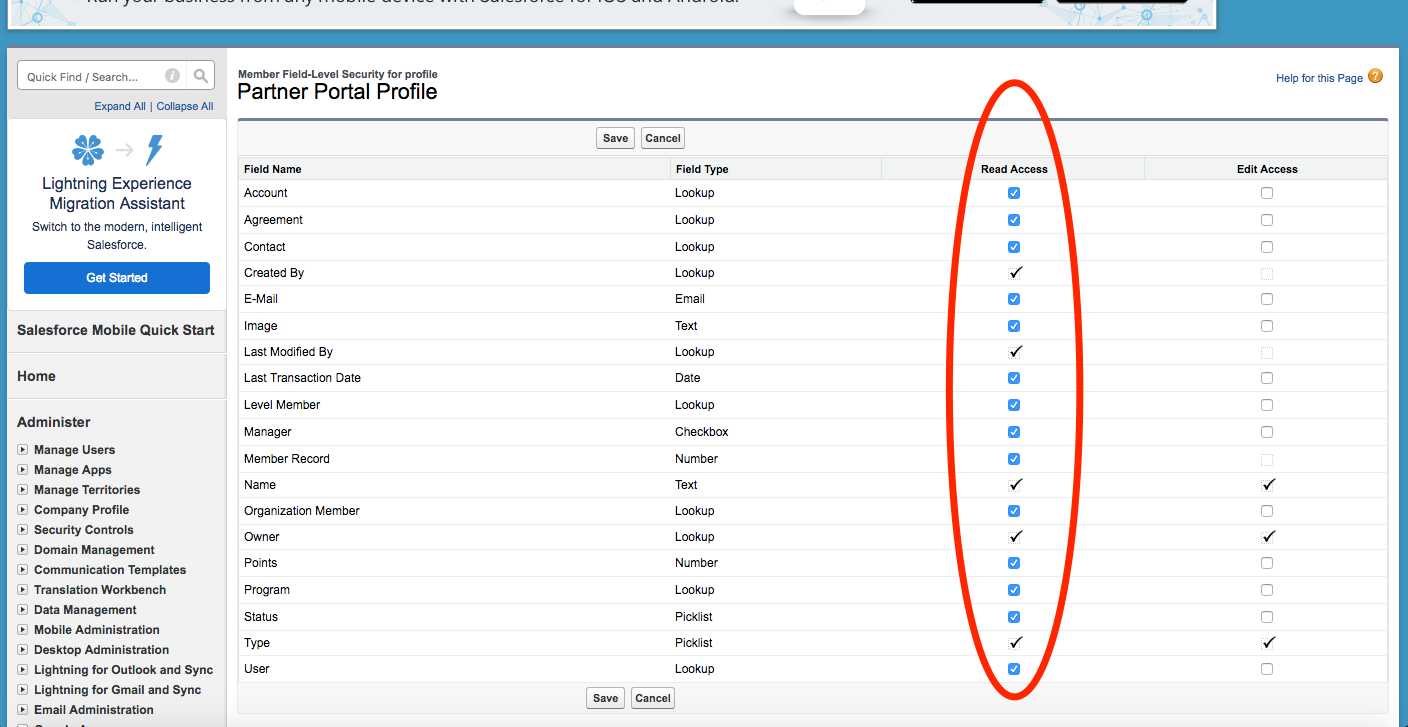Viewport: 1408px width, 727px height.
Task: Click the Email type in E-Mail row
Action: (x=690, y=299)
